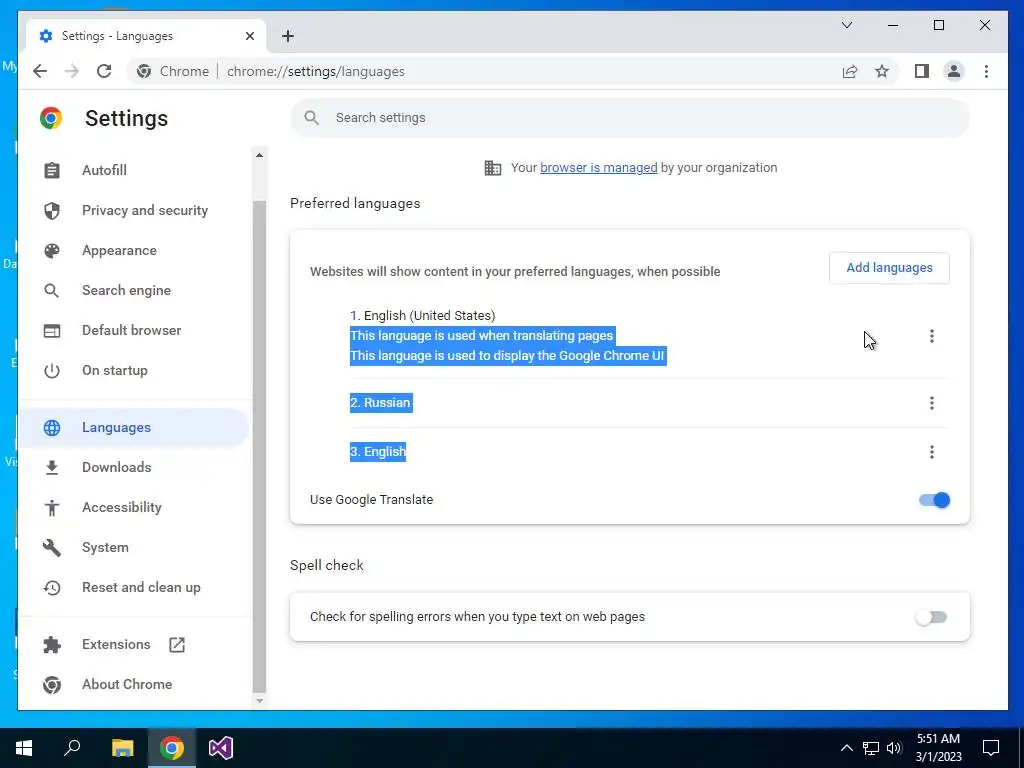Click the On startup power icon

click(x=52, y=371)
